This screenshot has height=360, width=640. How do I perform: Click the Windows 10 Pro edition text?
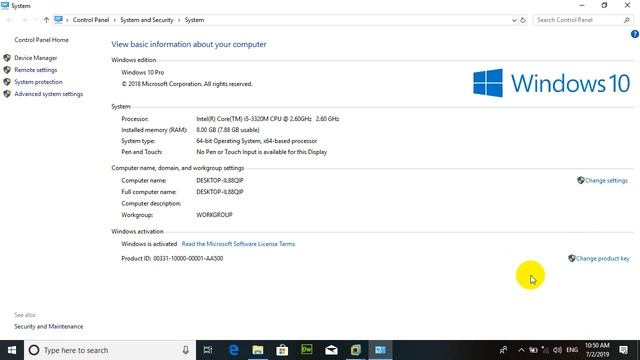pos(142,72)
